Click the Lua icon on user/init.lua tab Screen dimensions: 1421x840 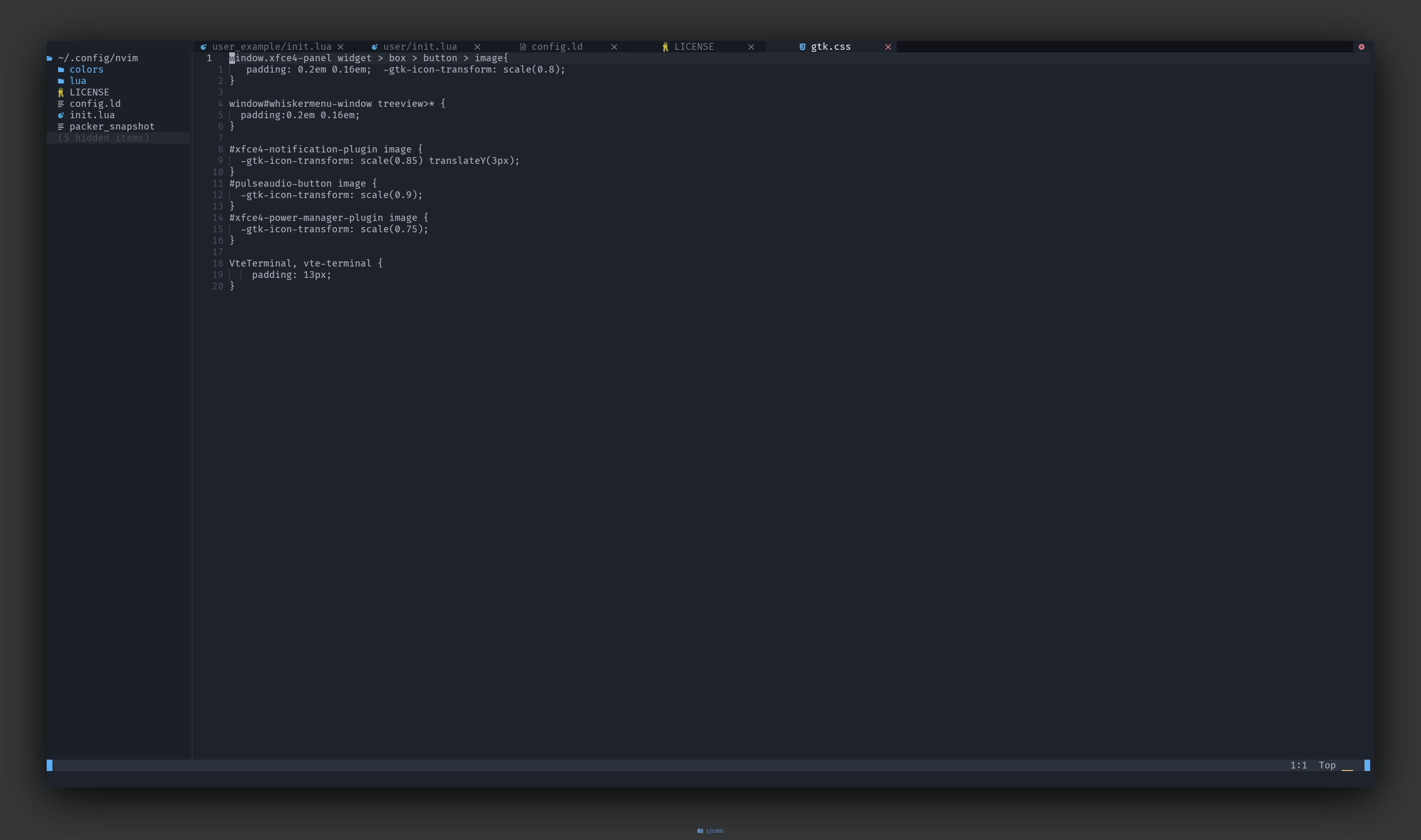pyautogui.click(x=375, y=47)
